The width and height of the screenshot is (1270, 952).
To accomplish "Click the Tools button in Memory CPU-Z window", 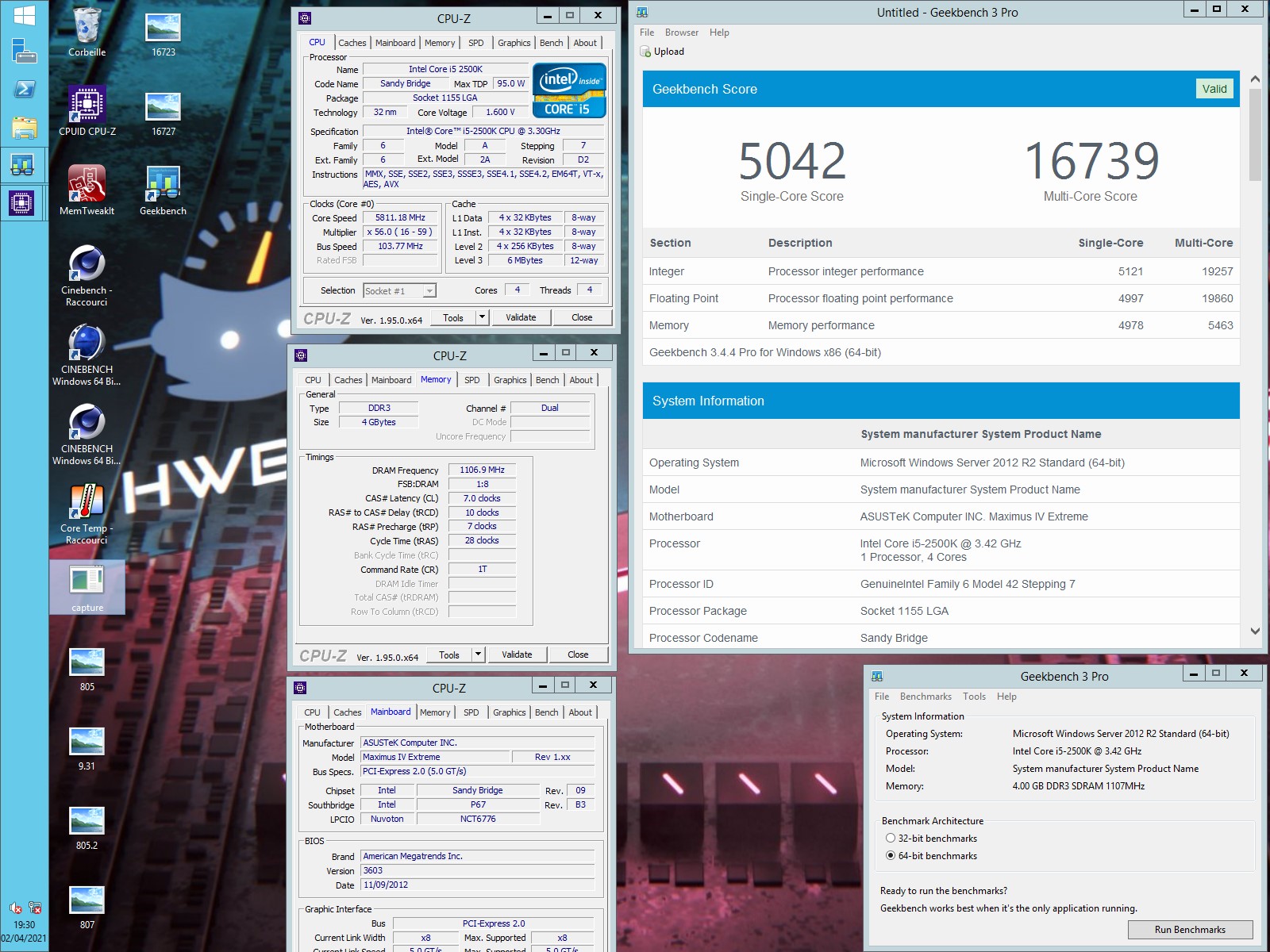I will click(x=449, y=654).
